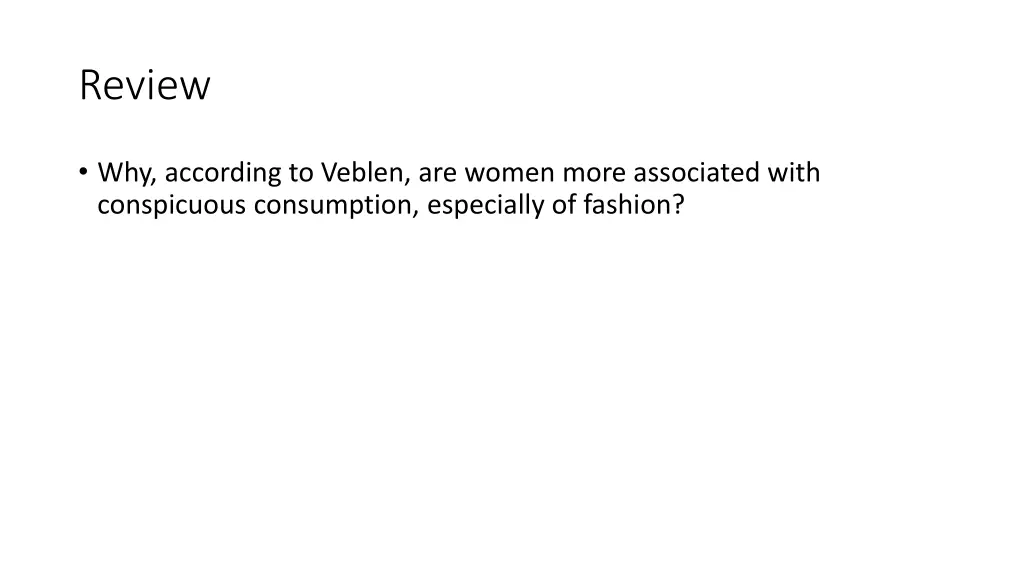Click the word "with" ending first line
Image resolution: width=1024 pixels, height=576 pixels.
click(794, 173)
